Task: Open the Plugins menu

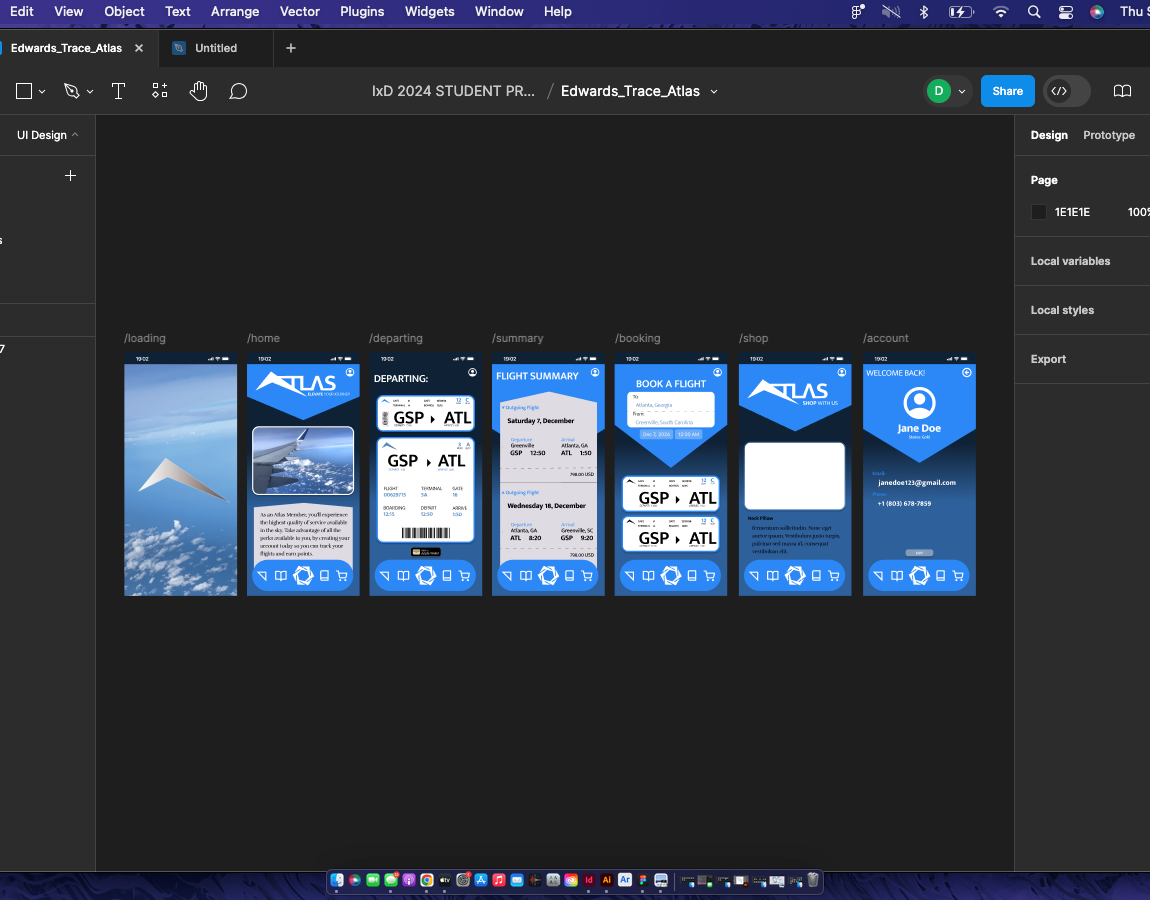Action: coord(362,12)
